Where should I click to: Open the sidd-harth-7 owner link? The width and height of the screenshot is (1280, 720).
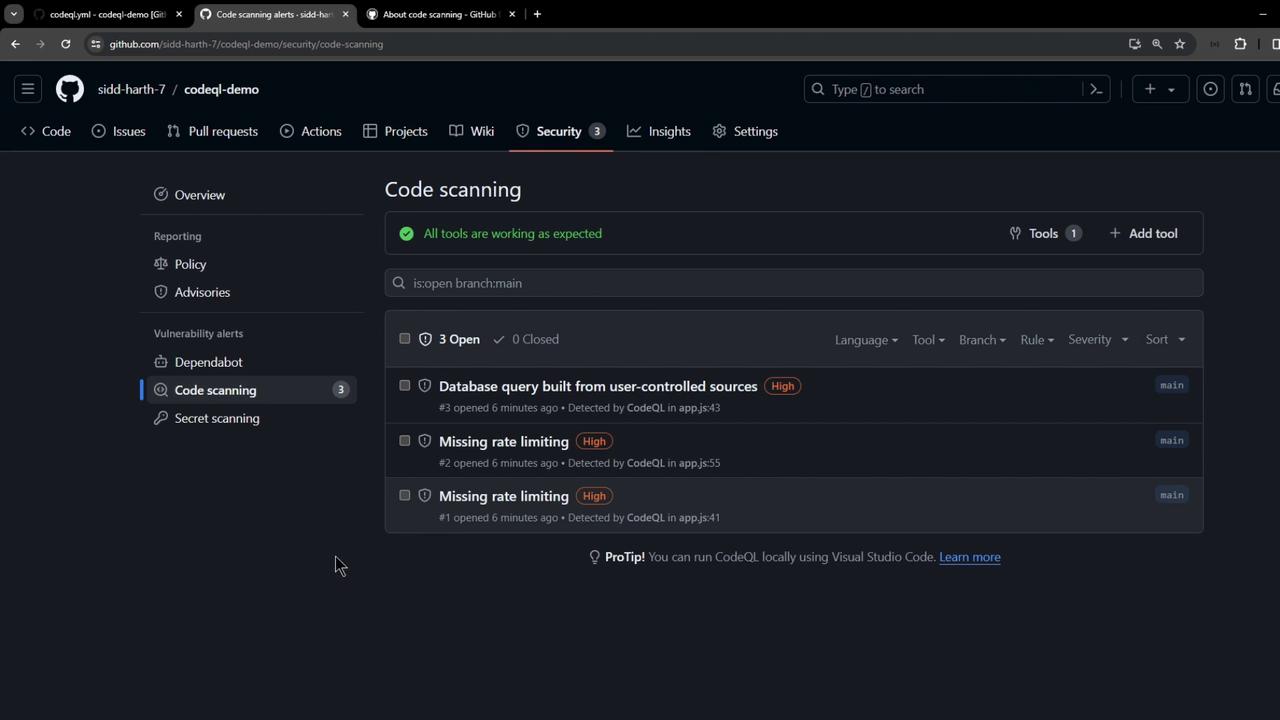pos(132,89)
